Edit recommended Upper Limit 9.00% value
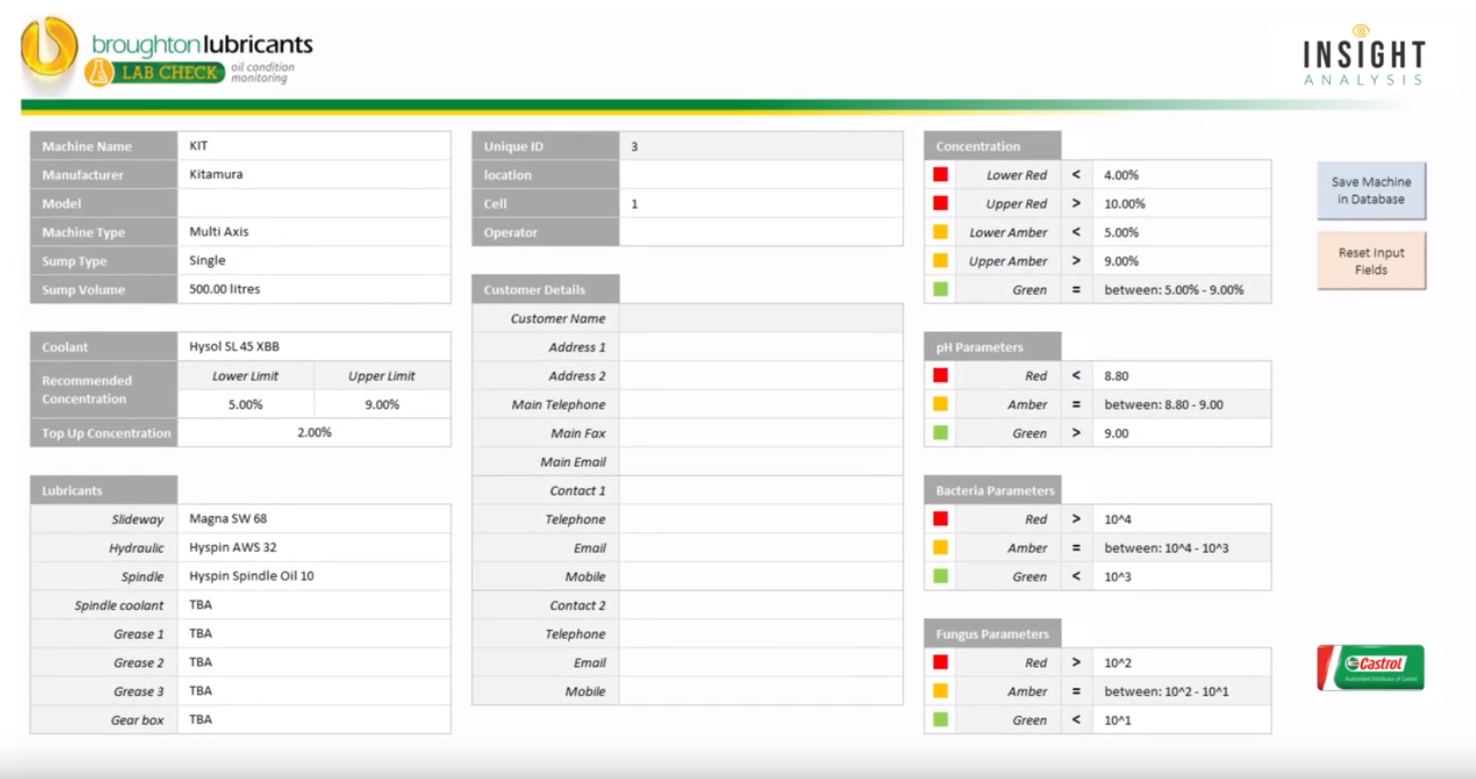The height and width of the screenshot is (779, 1476). (382, 405)
